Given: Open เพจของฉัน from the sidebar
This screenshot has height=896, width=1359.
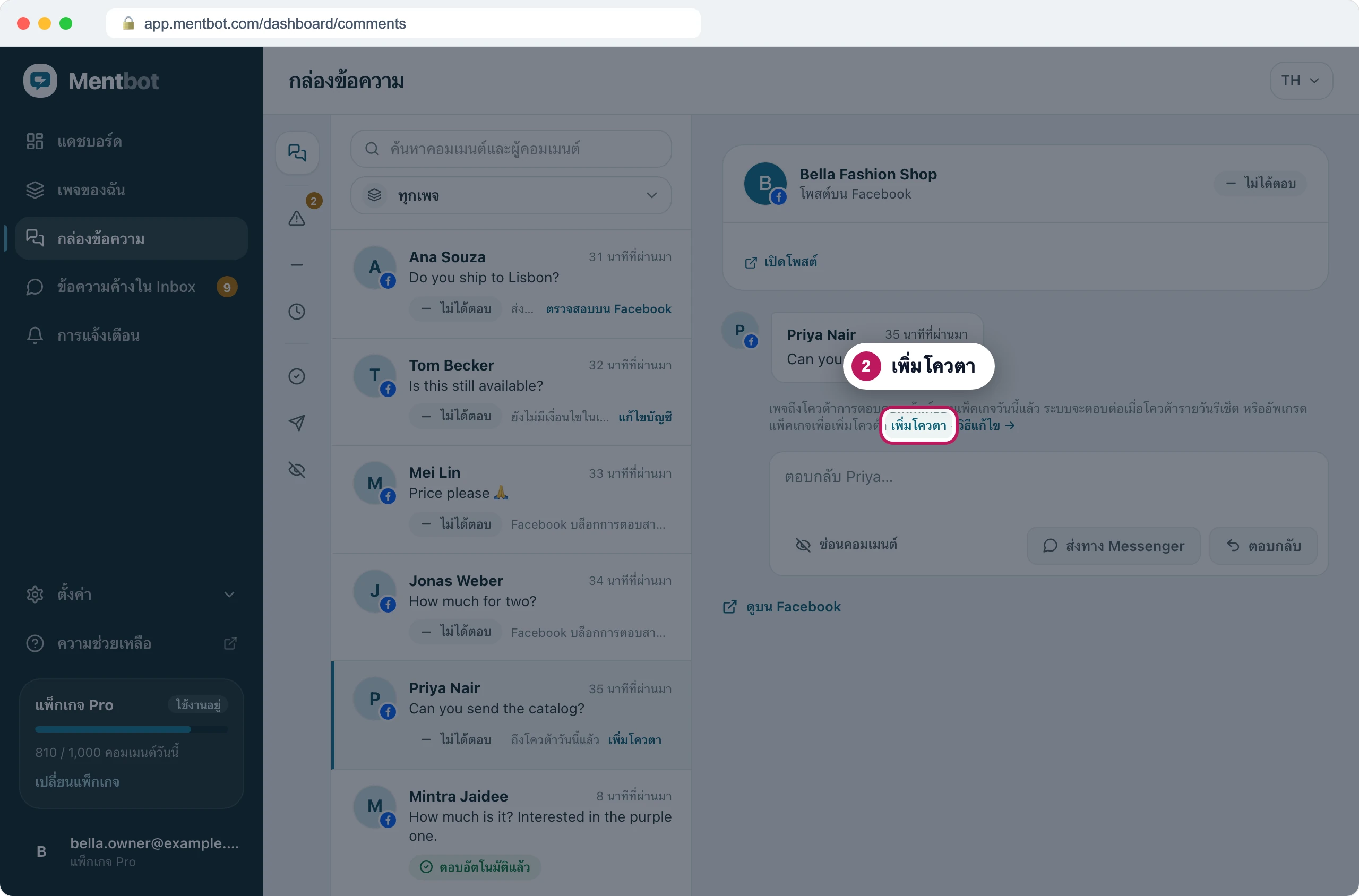Looking at the screenshot, I should 132,189.
